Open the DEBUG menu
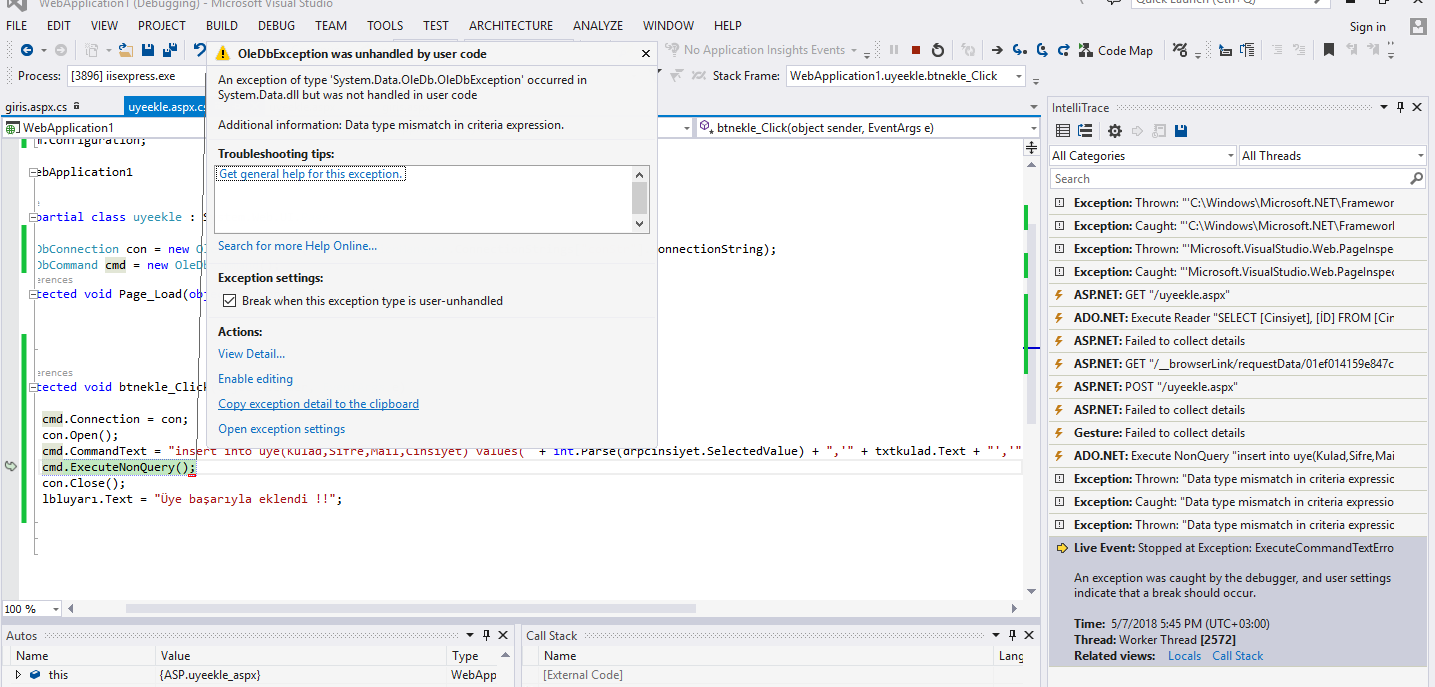This screenshot has height=687, width=1435. [278, 25]
